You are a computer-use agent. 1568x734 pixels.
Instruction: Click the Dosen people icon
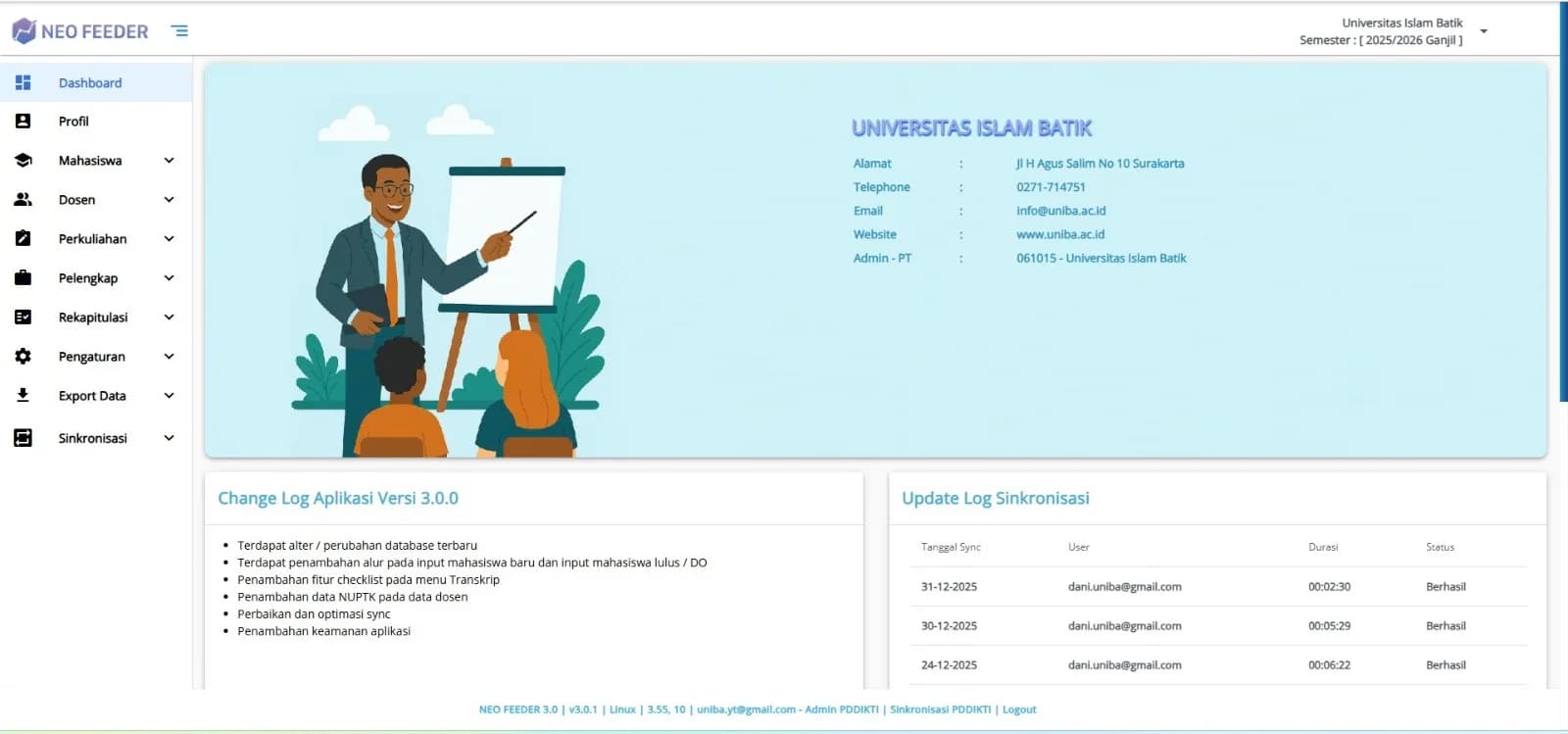[24, 200]
